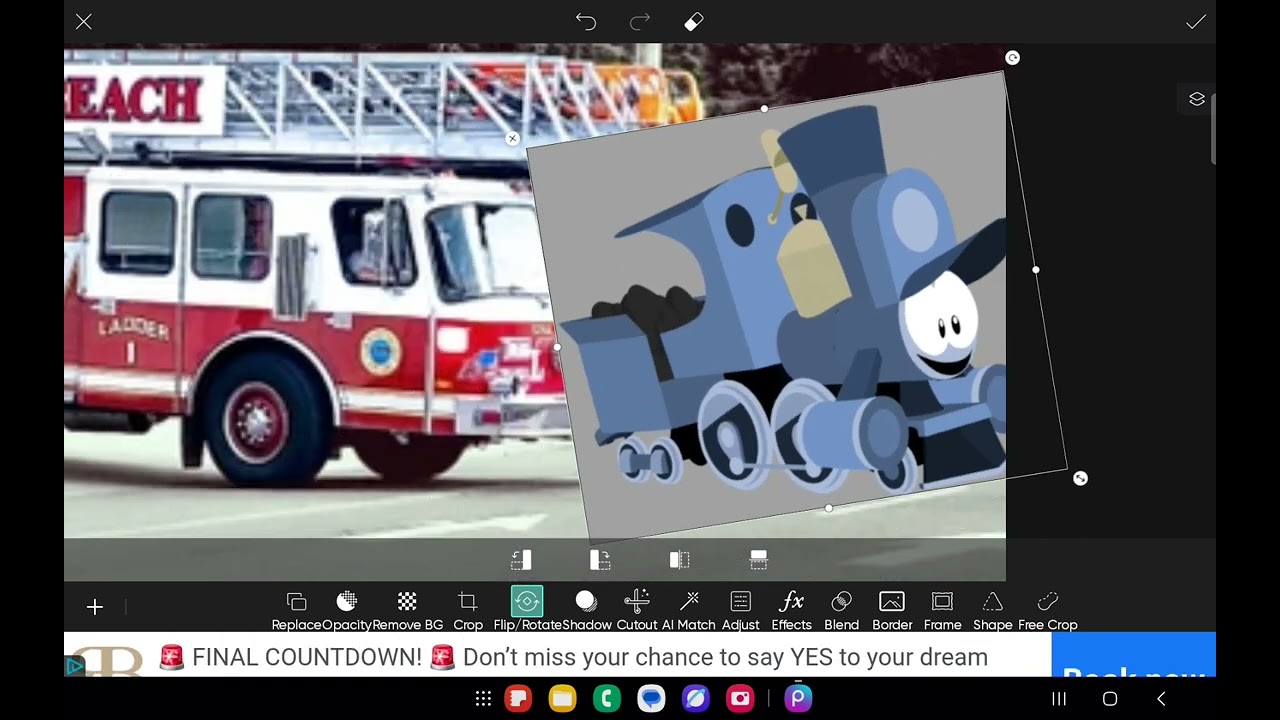Open the app drawer grid icon
Image resolution: width=1280 pixels, height=720 pixels.
tap(483, 699)
